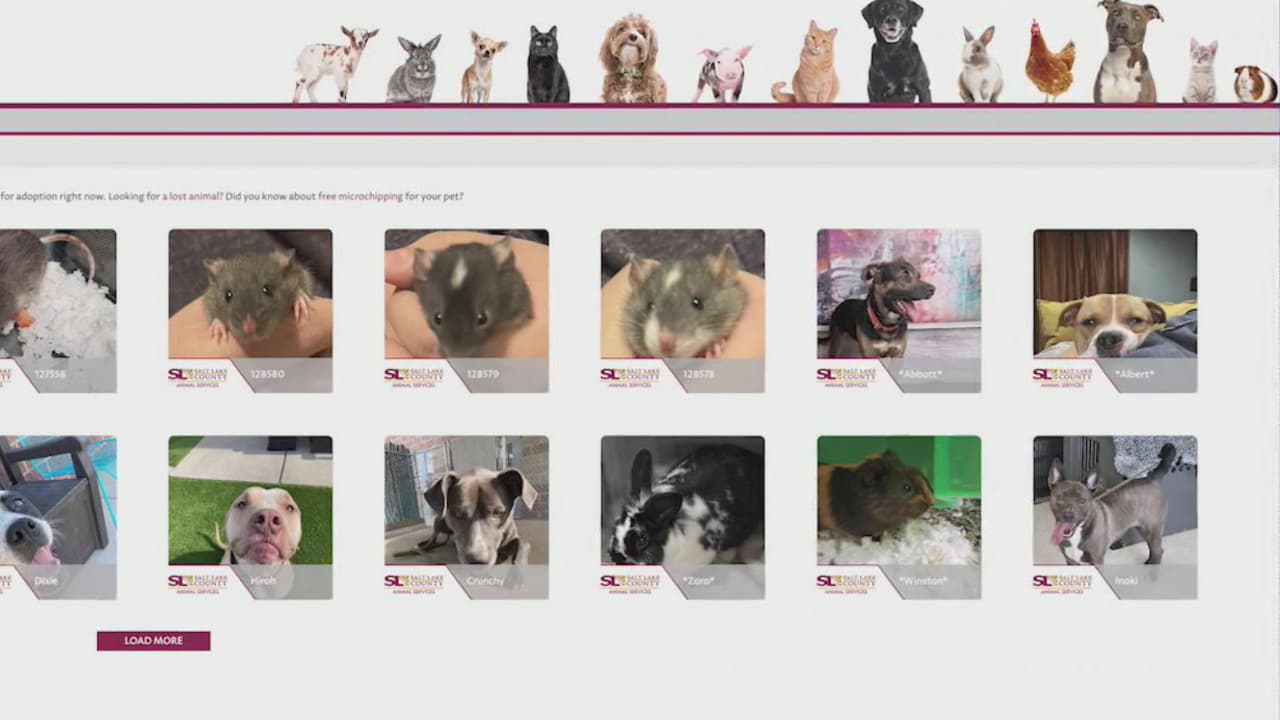1280x720 pixels.
Task: Open Winston the guinea pig's photo
Action: [898, 498]
